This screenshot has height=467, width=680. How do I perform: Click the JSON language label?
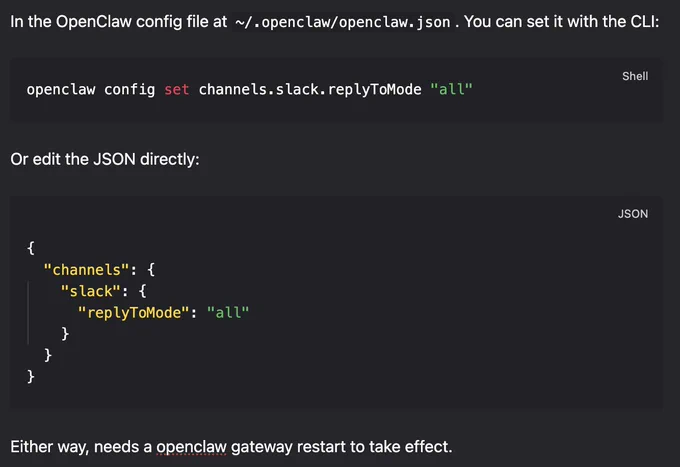point(633,214)
